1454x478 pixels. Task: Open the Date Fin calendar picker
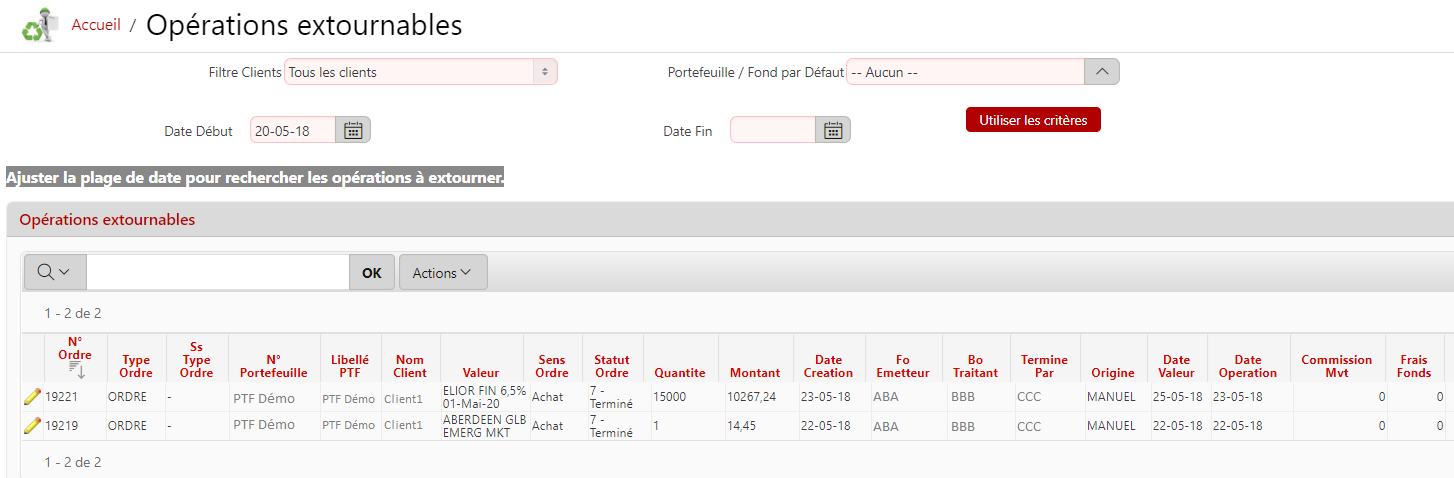pos(833,130)
